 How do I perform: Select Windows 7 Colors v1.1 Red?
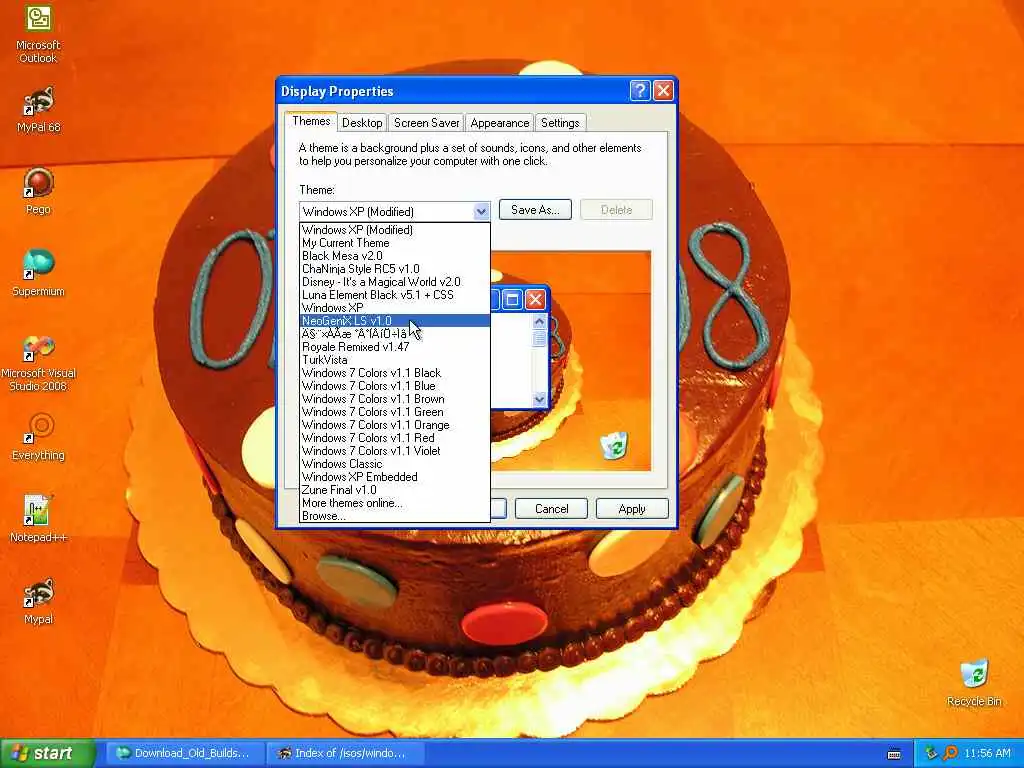tap(394, 438)
